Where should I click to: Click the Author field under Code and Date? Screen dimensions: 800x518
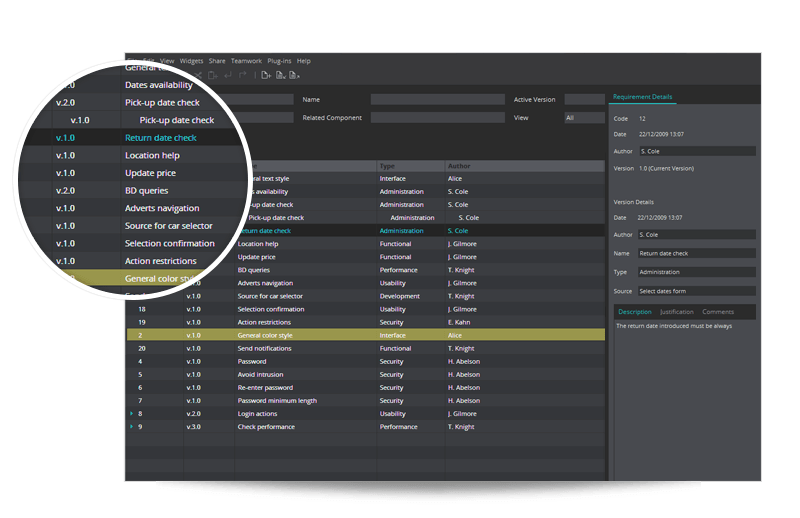pyautogui.click(x=697, y=152)
